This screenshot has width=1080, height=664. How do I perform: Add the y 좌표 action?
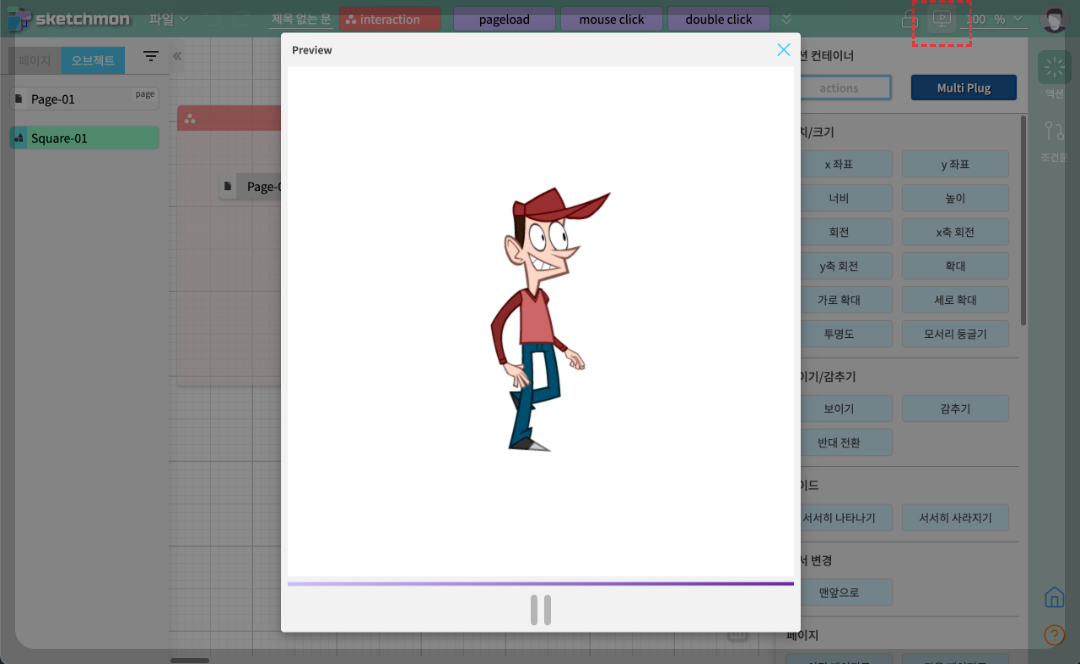(x=955, y=164)
